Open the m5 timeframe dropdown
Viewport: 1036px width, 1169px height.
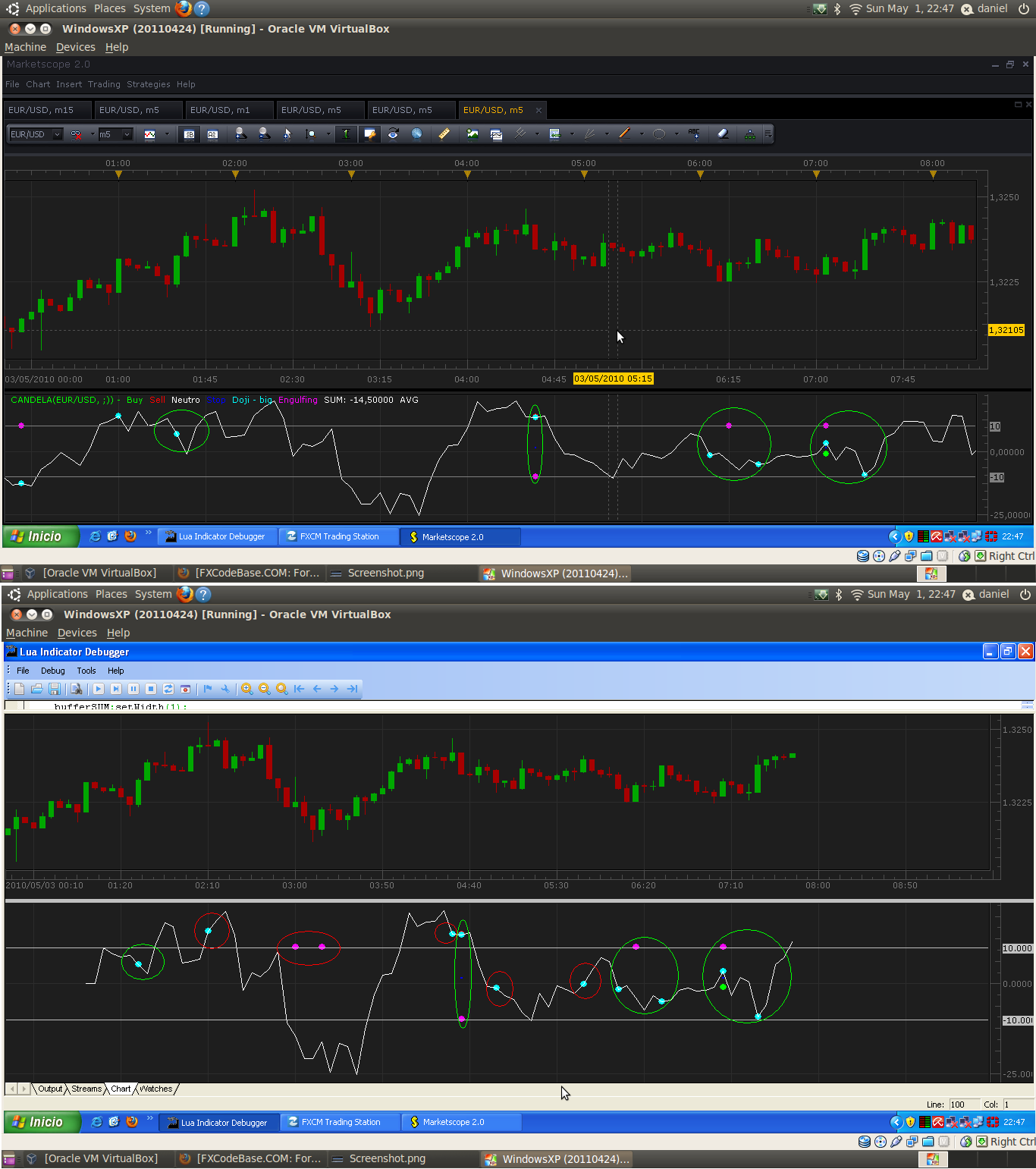point(115,134)
